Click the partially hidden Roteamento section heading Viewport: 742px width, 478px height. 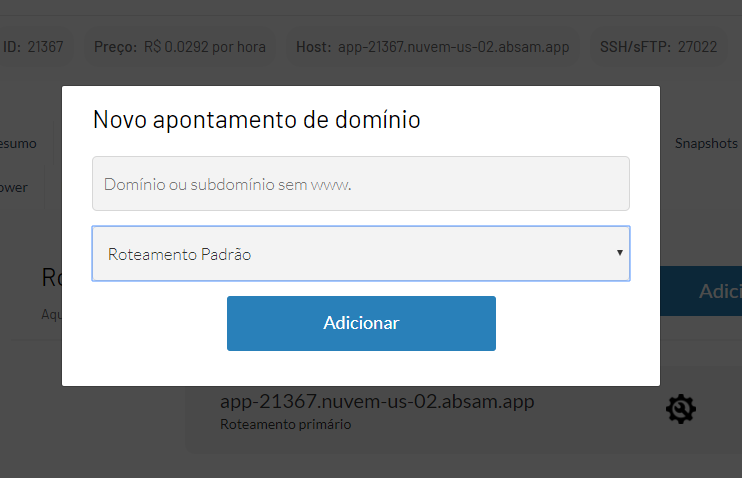coord(50,277)
